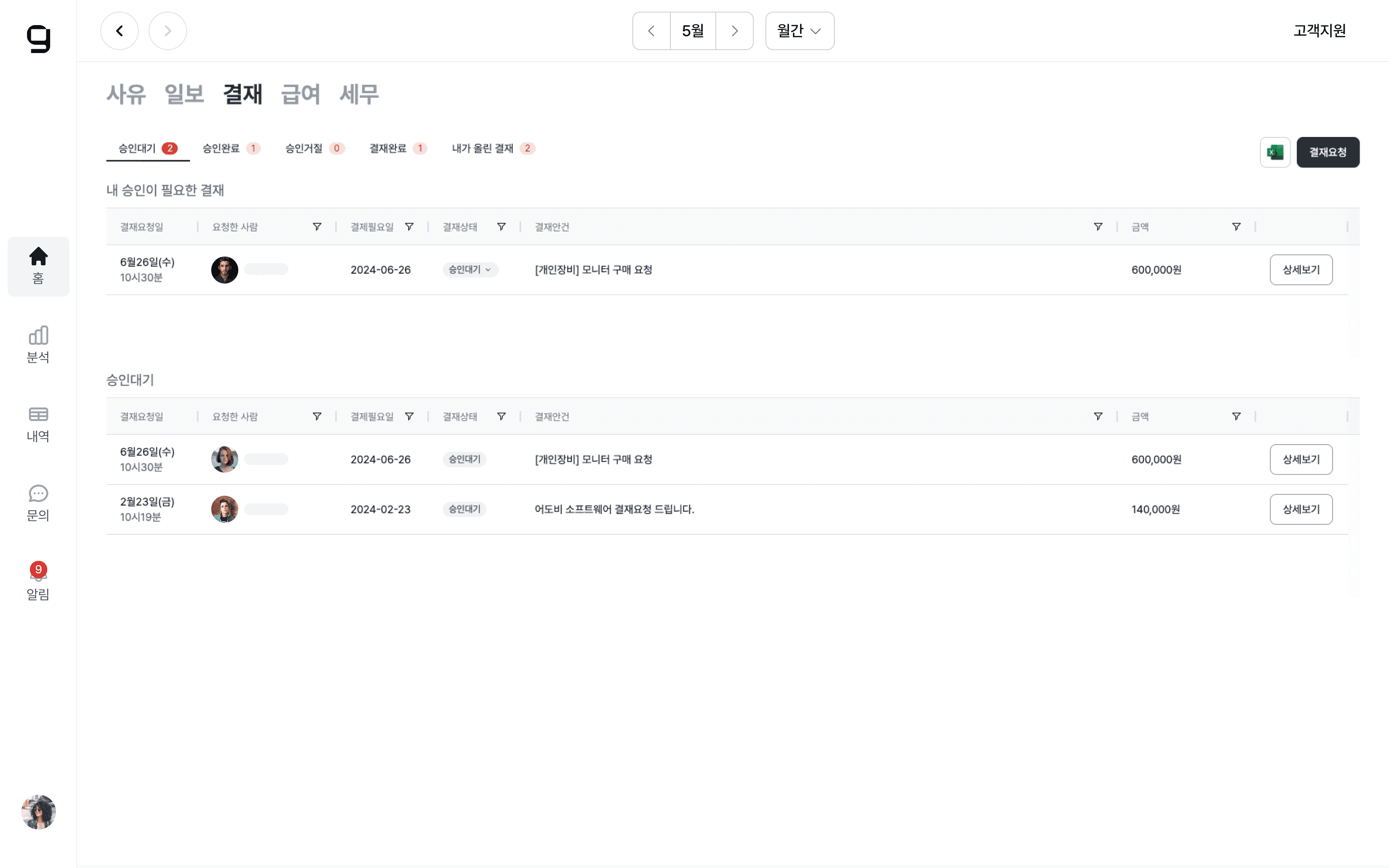Open 고객지원 customer support link
Screen dimensions: 1389x868
[1319, 31]
